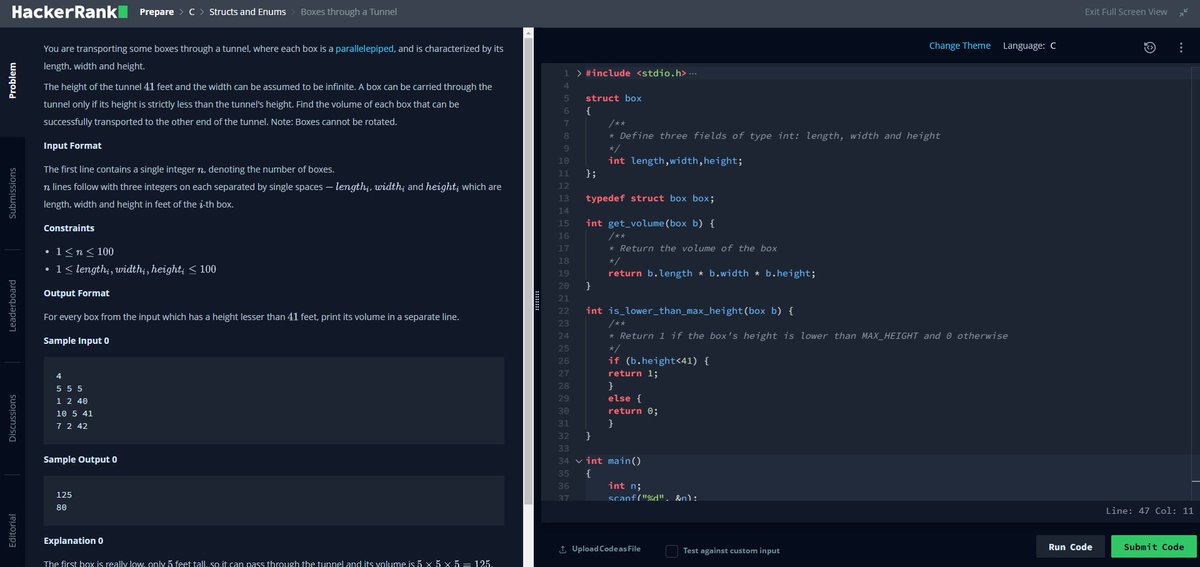Screen dimensions: 1200x567
Task: Open the editor's three-dot more options menu
Action: pos(1180,47)
